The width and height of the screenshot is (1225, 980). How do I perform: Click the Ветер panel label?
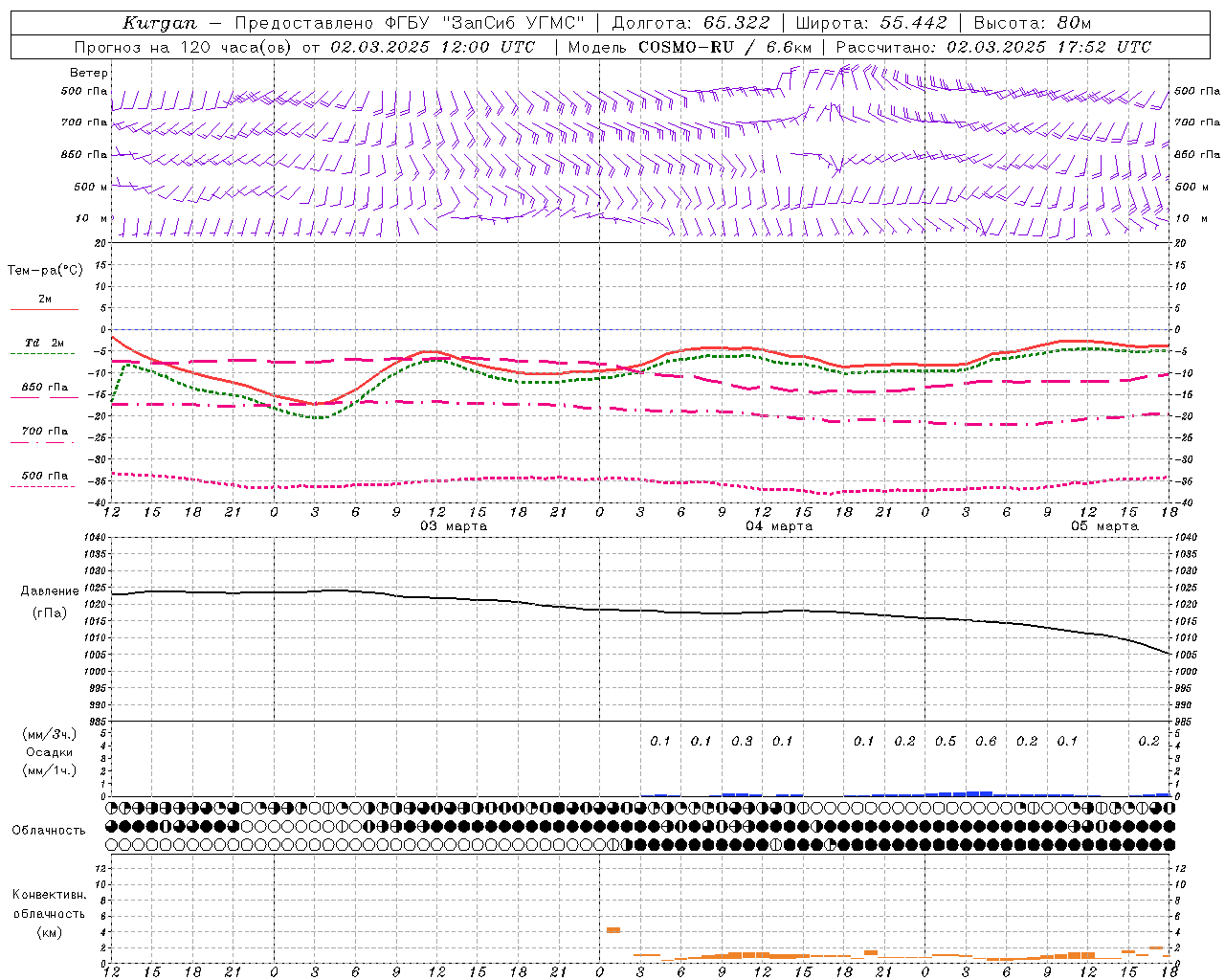89,73
